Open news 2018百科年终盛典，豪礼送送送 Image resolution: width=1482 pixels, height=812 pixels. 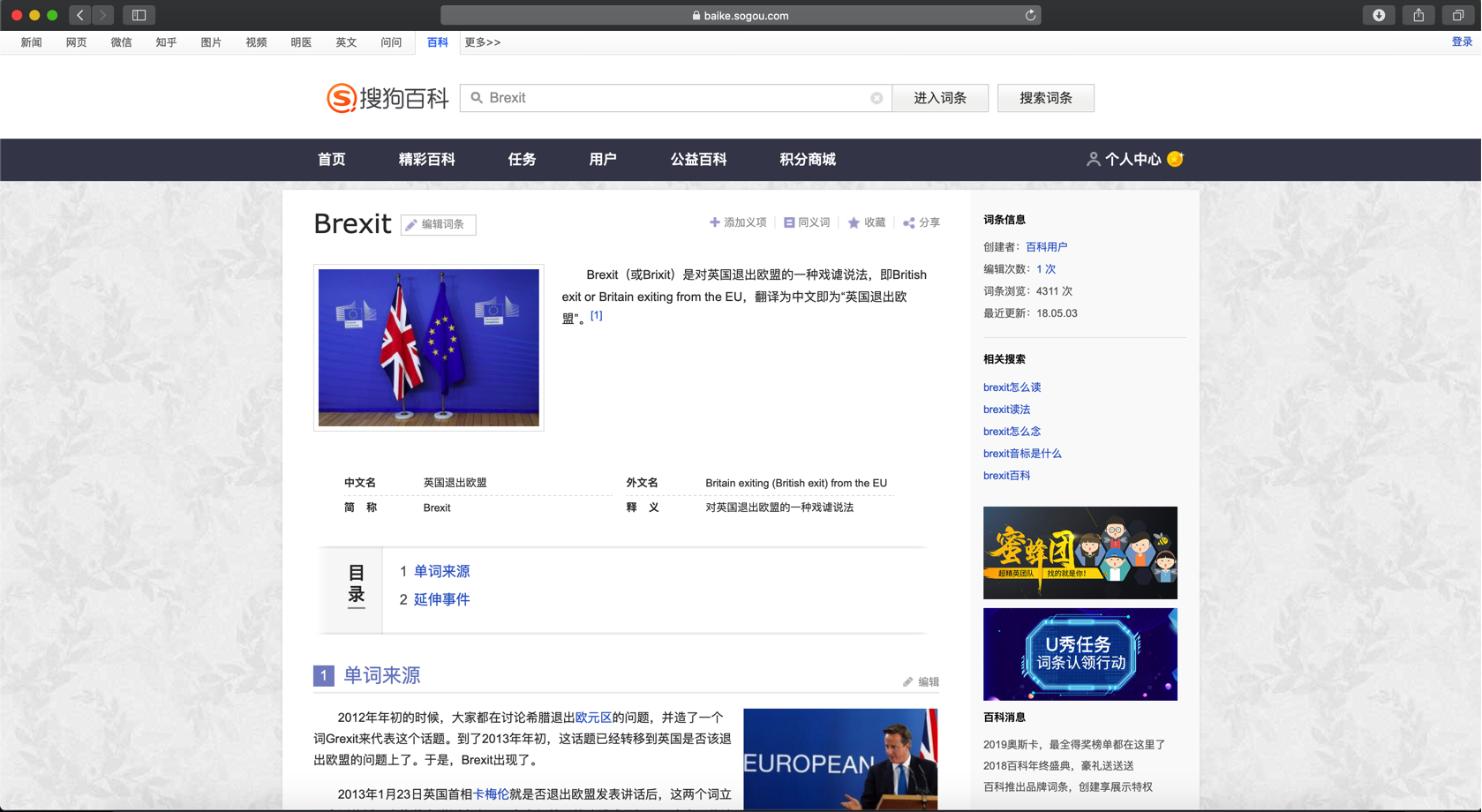(1058, 766)
